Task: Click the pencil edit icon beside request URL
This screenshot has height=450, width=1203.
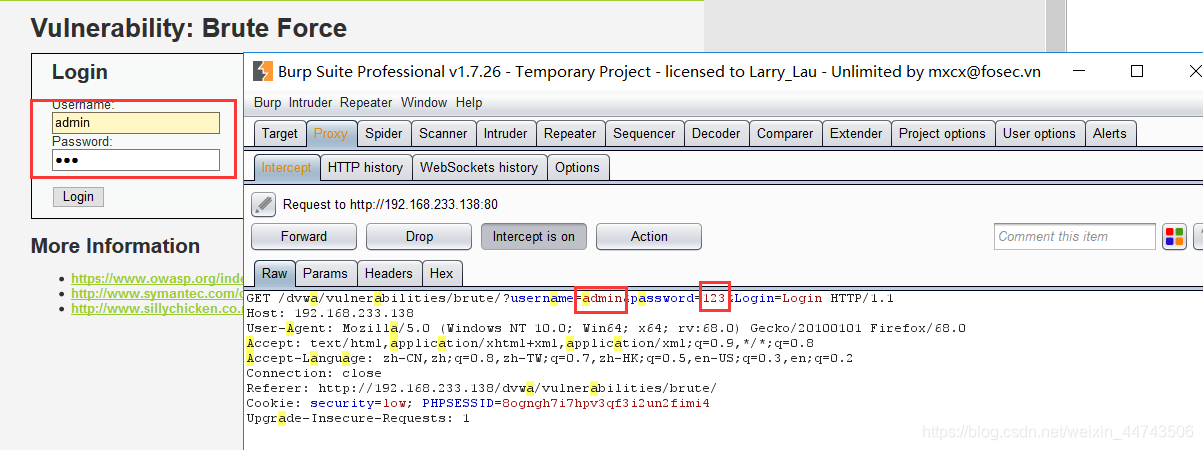Action: (263, 205)
